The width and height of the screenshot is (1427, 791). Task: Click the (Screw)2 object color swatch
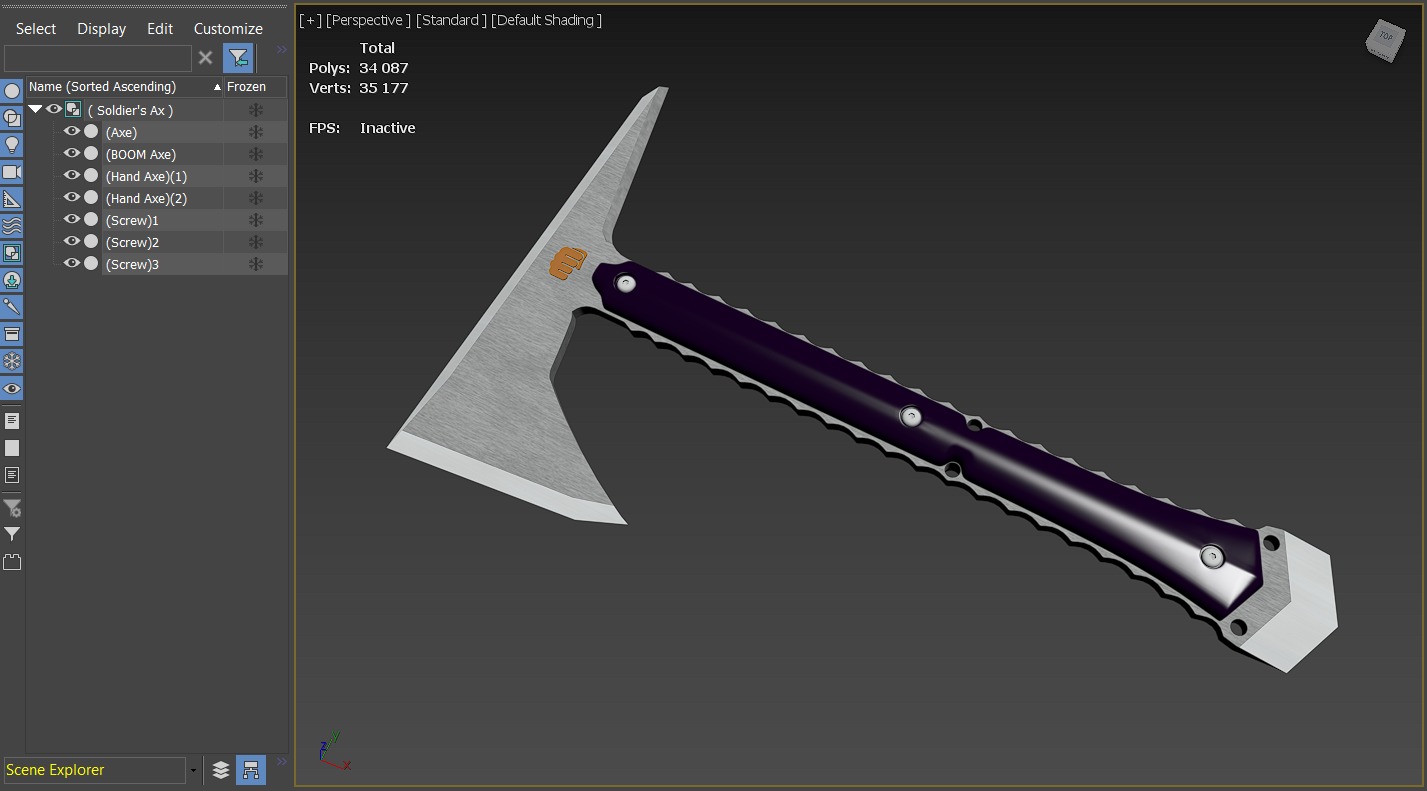(x=91, y=242)
